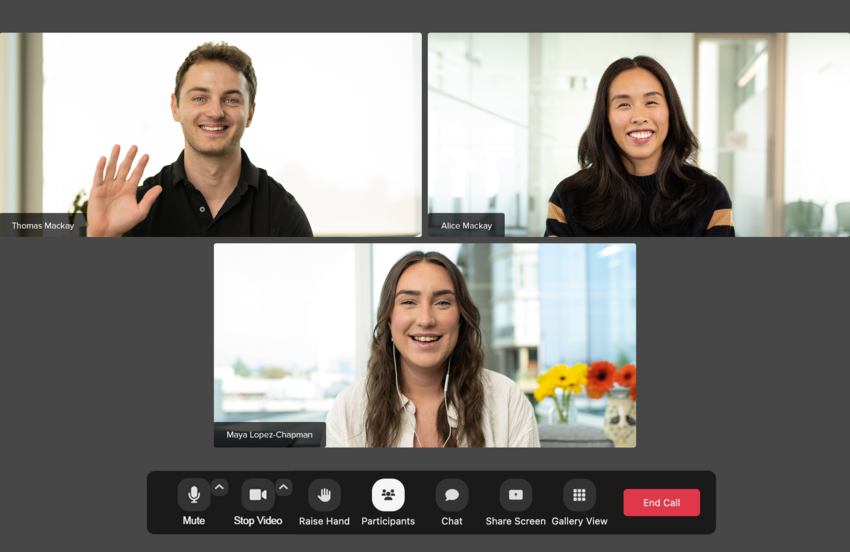Open the Chat bubble icon

tap(452, 495)
